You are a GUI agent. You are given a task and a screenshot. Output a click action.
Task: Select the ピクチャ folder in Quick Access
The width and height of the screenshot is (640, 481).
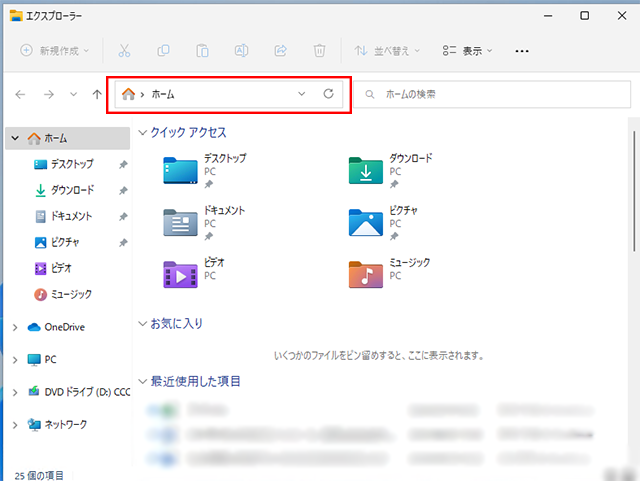click(384, 223)
